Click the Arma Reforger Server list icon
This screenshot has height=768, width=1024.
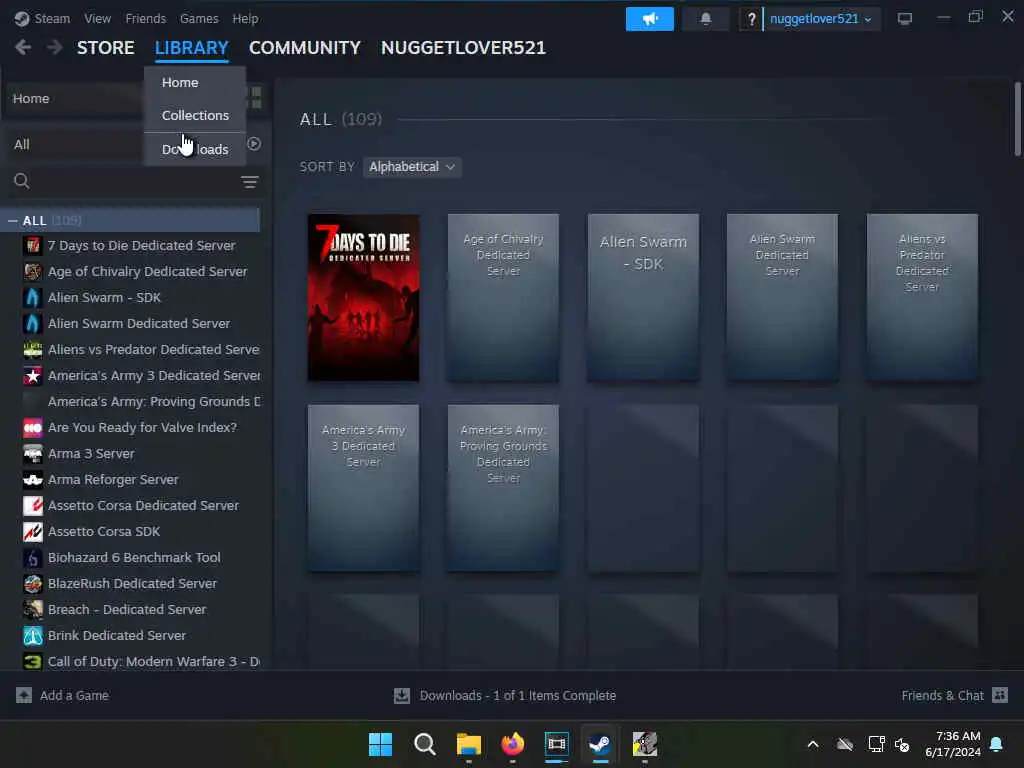[x=33, y=480]
